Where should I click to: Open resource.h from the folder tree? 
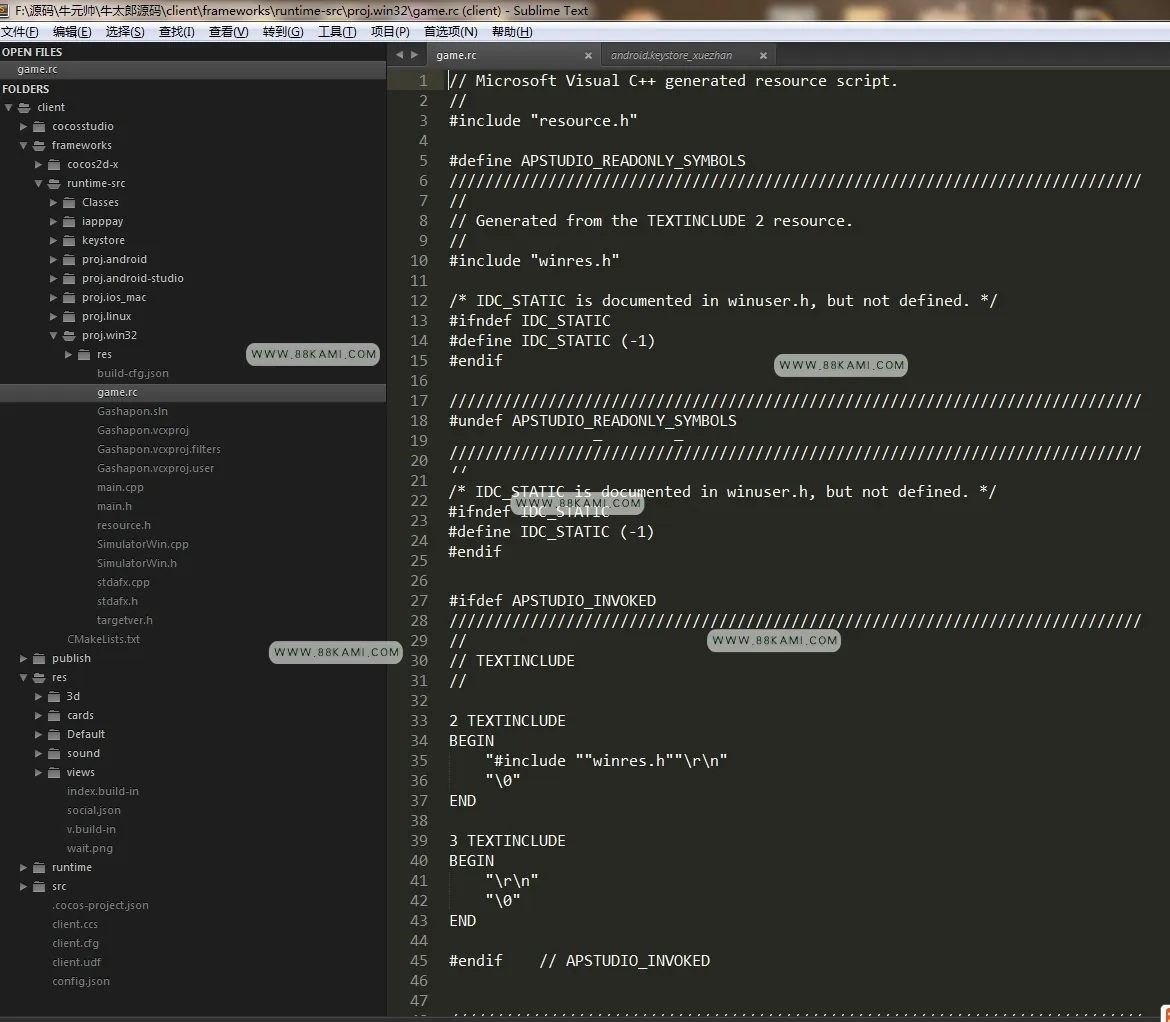point(124,525)
